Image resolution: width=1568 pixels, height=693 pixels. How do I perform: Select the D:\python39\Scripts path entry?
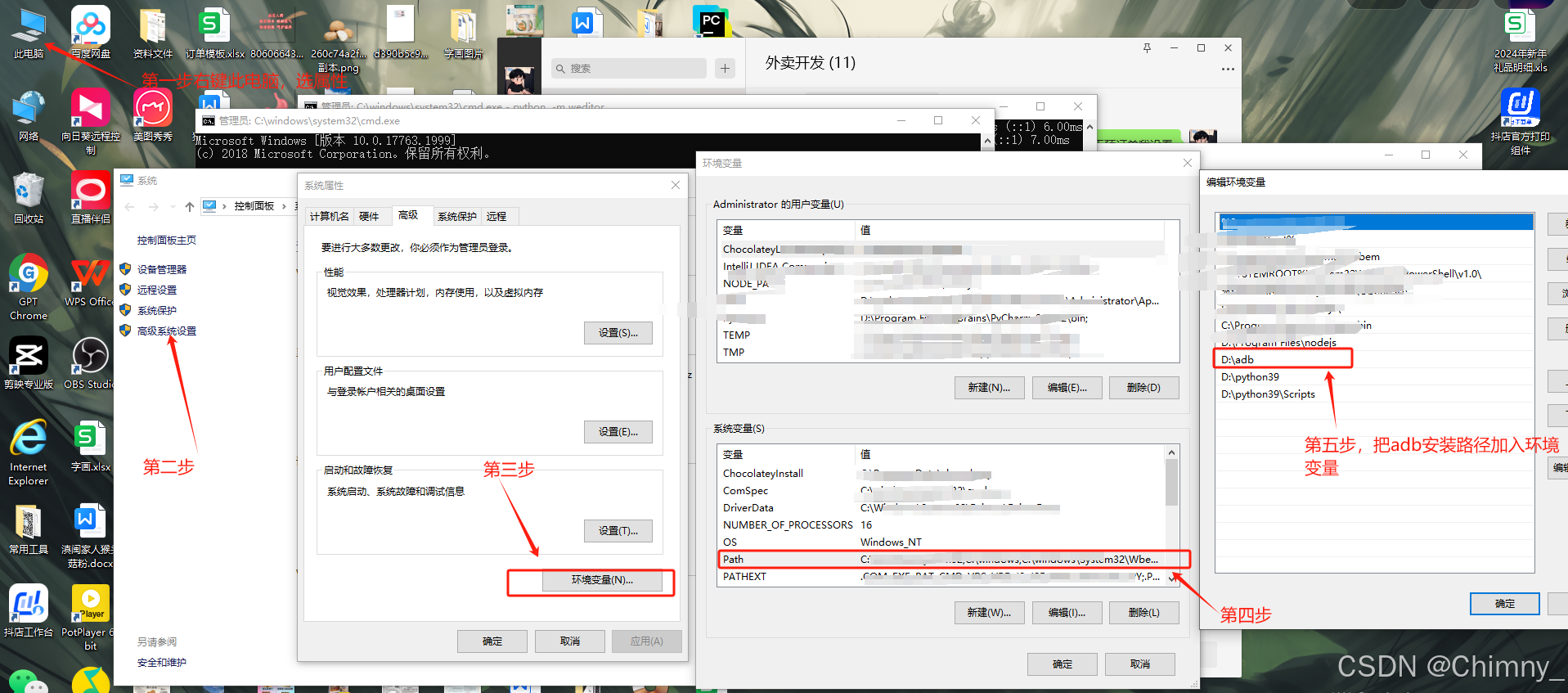pyautogui.click(x=1374, y=394)
